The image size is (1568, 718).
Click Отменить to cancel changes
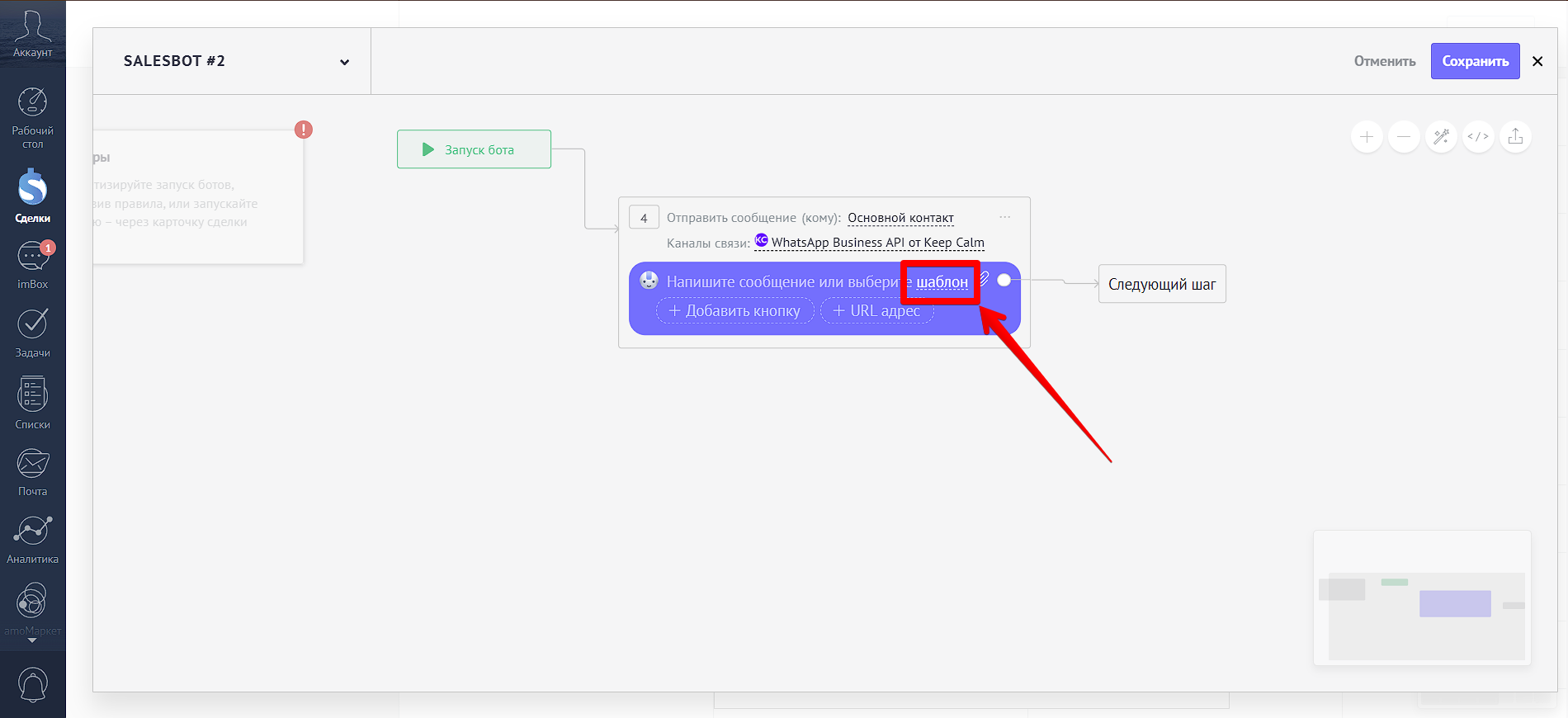point(1385,61)
